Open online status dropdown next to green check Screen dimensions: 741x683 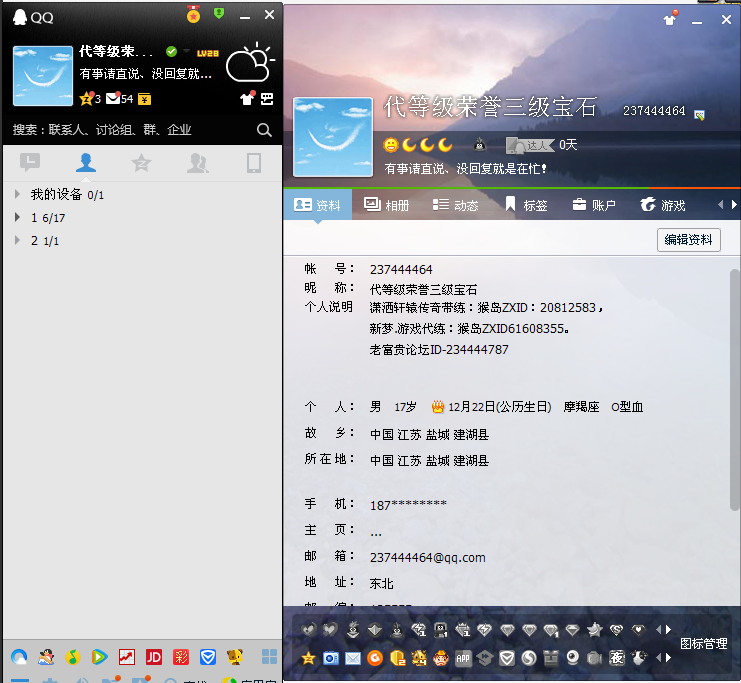pos(187,51)
